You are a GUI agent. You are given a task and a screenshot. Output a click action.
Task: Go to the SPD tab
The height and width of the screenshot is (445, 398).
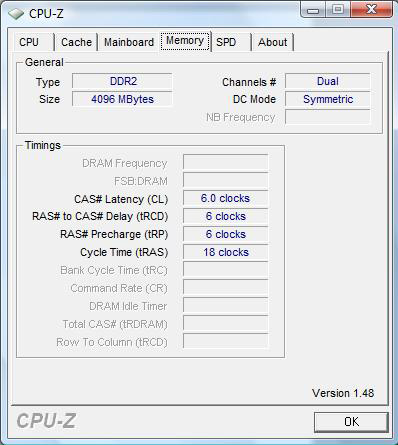(231, 42)
